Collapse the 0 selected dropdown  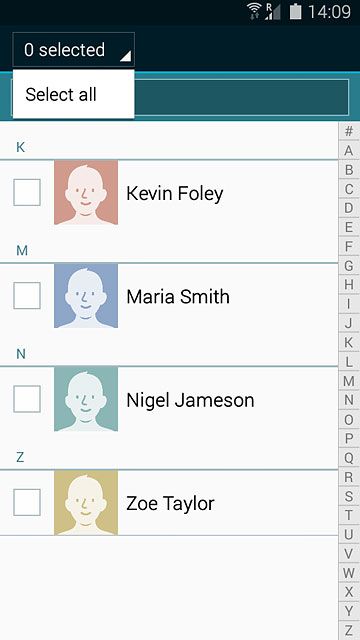(73, 49)
